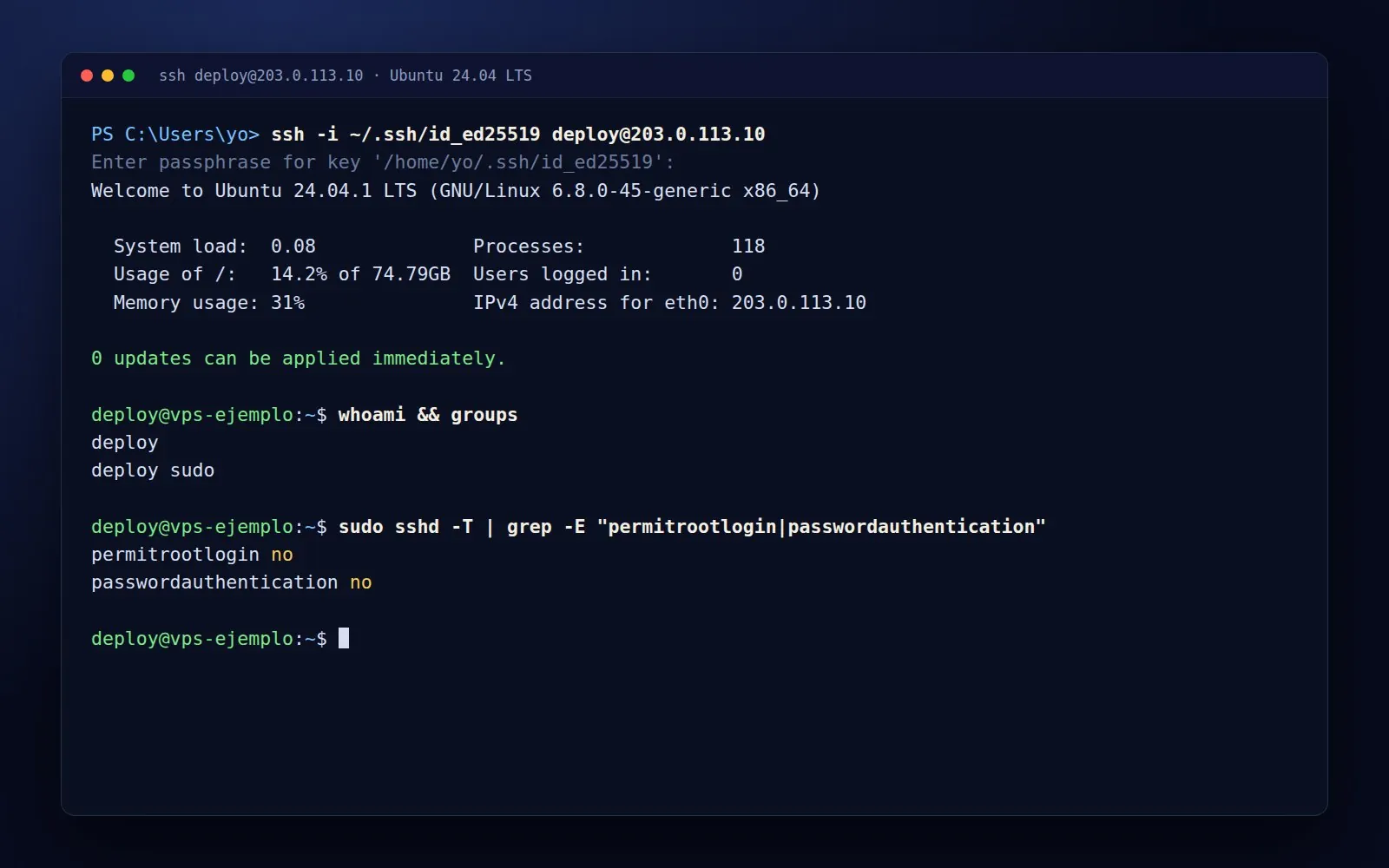Click the 'sudo sshd -T' command text
Viewport: 1389px width, 868px height.
(x=405, y=527)
